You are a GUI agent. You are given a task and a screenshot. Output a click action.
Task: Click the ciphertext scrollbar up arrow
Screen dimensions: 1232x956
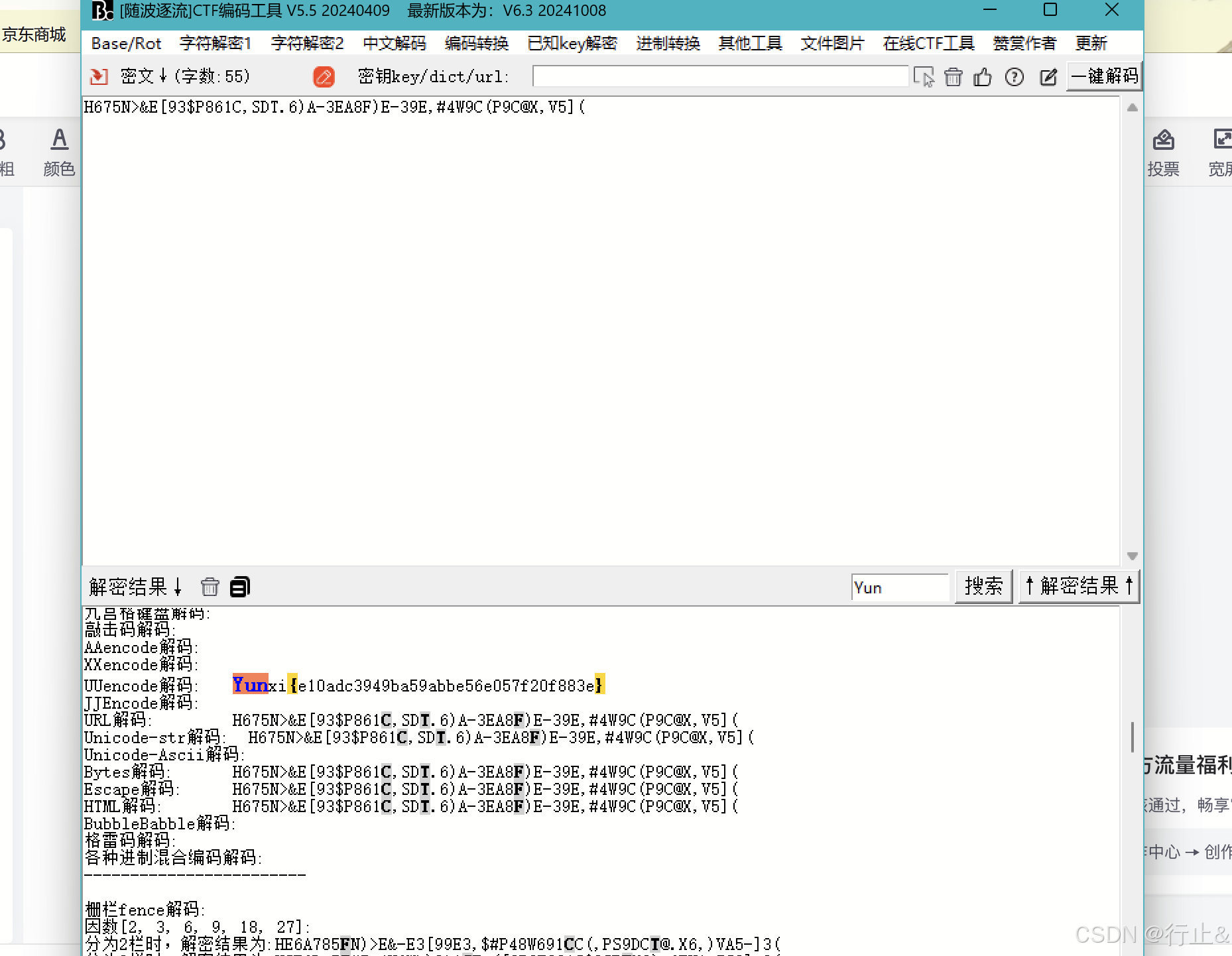(1133, 107)
